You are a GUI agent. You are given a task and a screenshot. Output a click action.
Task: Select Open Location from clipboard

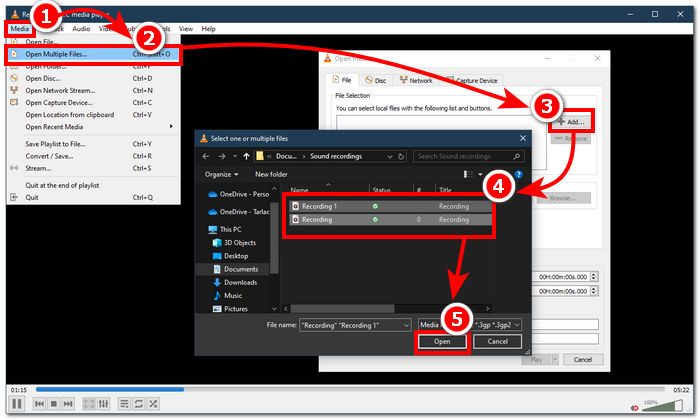pos(94,115)
